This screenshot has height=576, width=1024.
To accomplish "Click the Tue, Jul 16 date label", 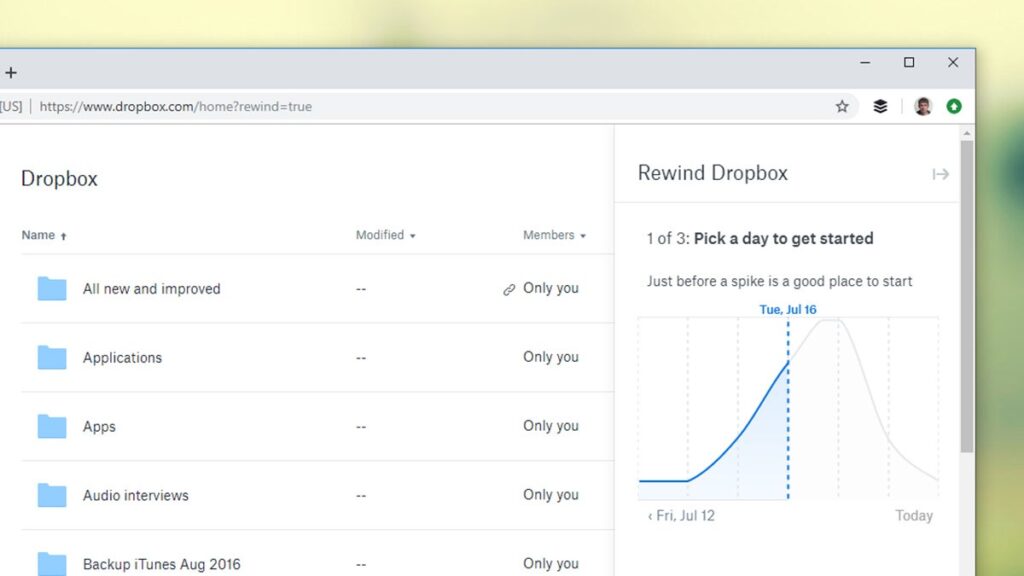I will pos(788,310).
